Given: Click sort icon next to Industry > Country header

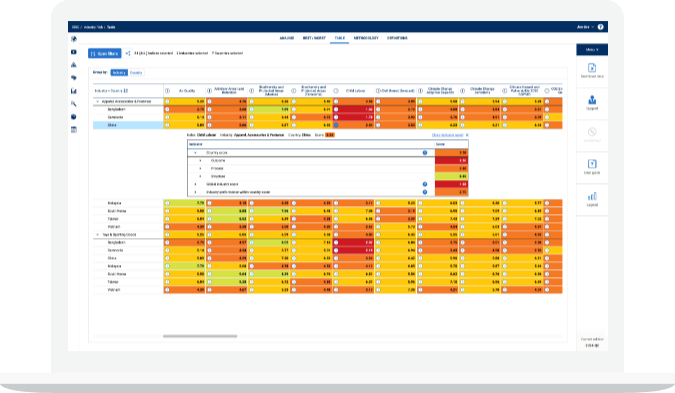Looking at the screenshot, I should [126, 91].
